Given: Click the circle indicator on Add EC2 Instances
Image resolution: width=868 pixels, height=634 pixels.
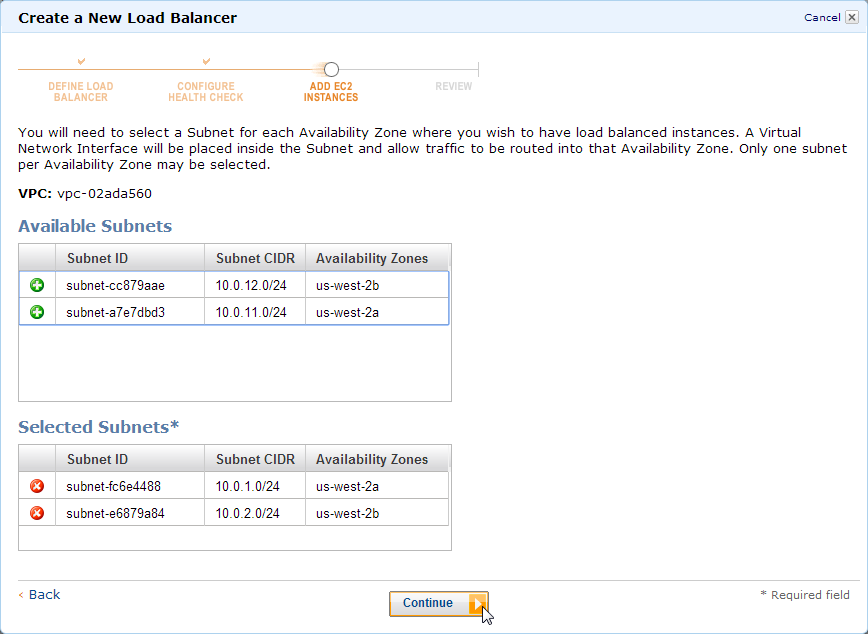Looking at the screenshot, I should (331, 69).
